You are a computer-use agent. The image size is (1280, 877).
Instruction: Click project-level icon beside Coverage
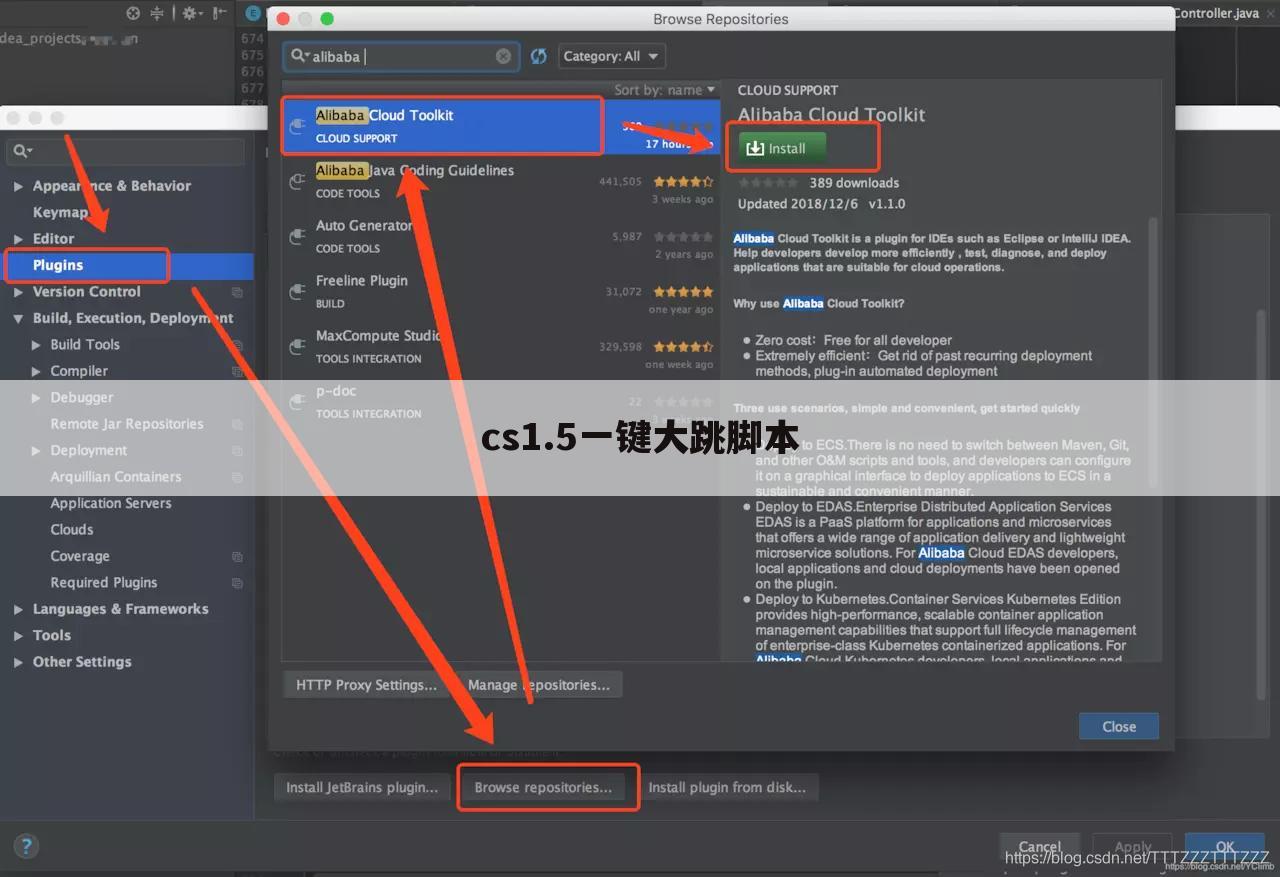coord(237,556)
